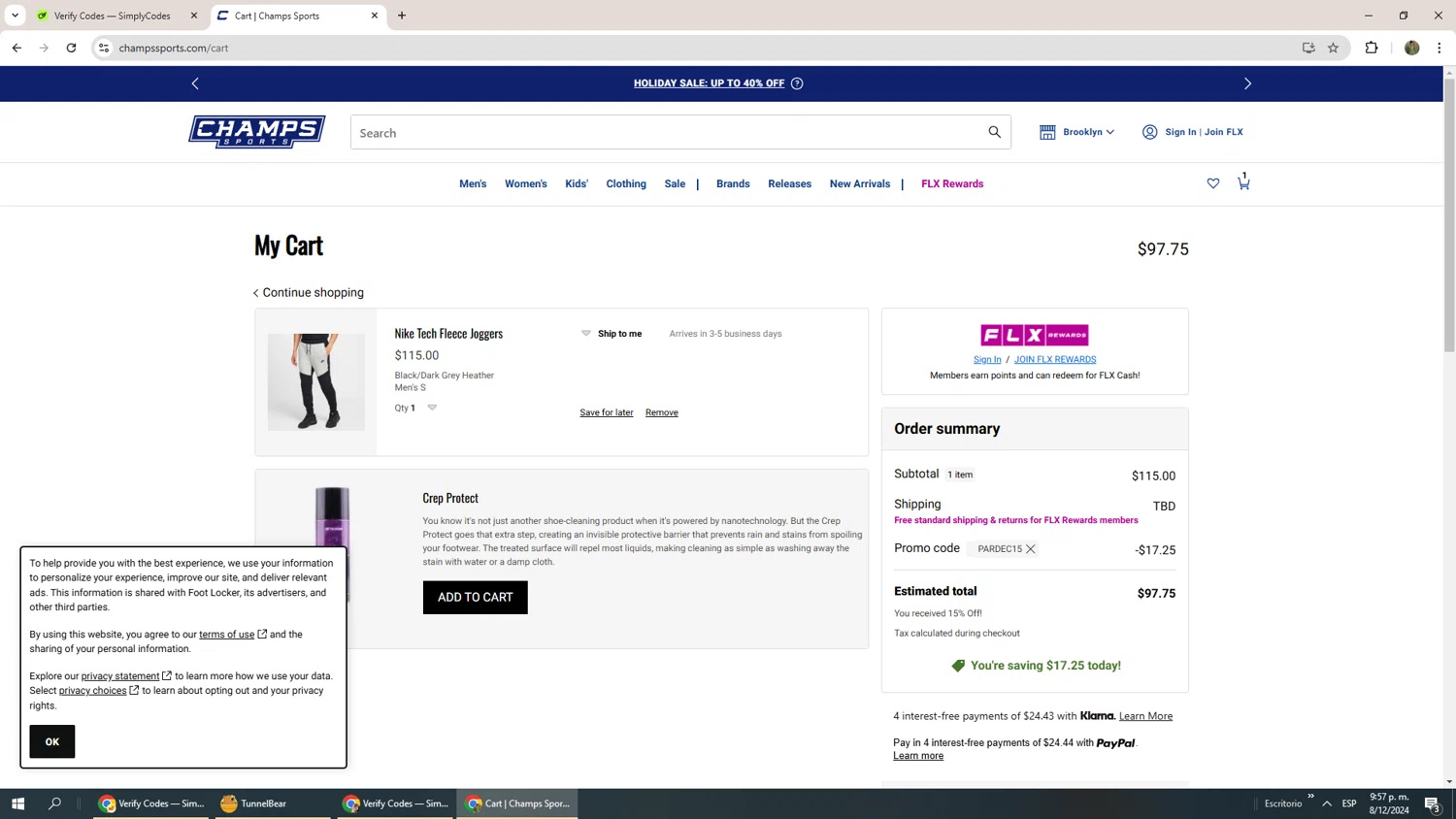Click the Nike Tech Fleece Joggers title
This screenshot has width=1456, height=819.
pos(448,333)
